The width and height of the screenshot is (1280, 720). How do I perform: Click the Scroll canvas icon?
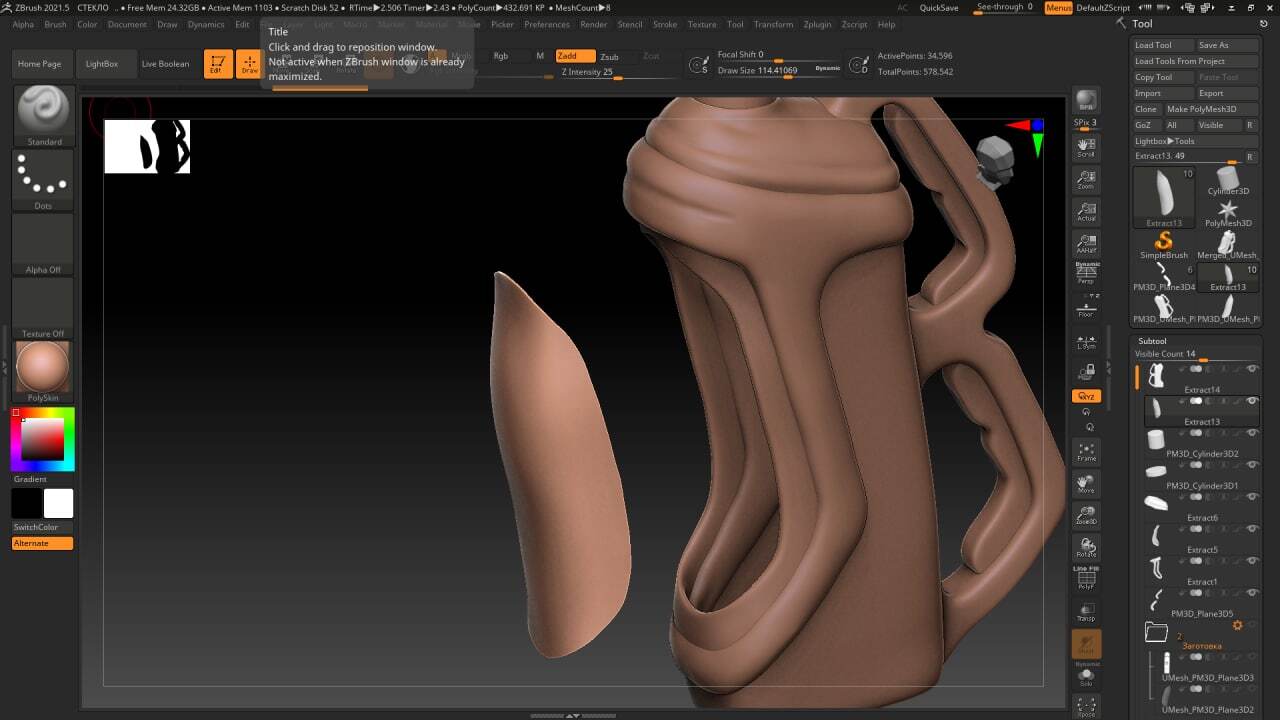1086,147
